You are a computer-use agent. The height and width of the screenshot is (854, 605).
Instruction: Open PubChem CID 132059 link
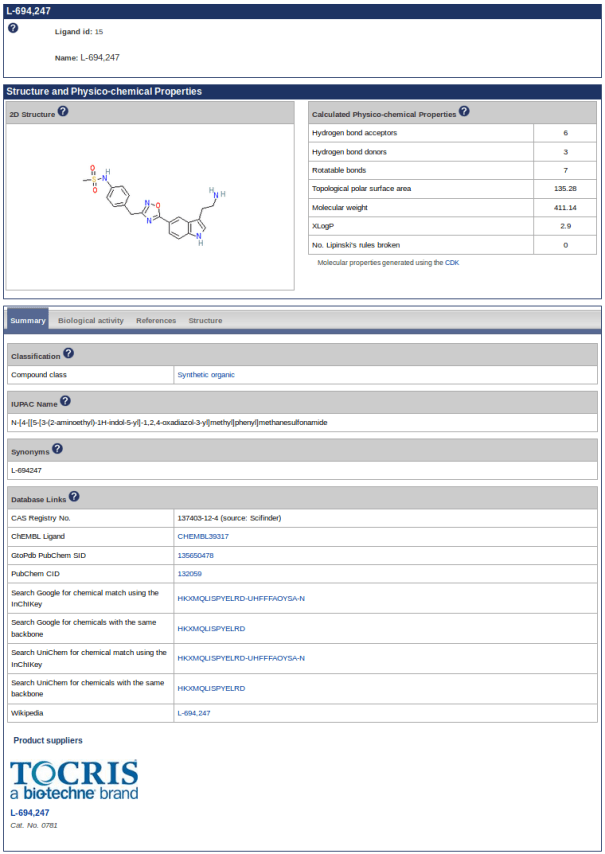pyautogui.click(x=190, y=574)
